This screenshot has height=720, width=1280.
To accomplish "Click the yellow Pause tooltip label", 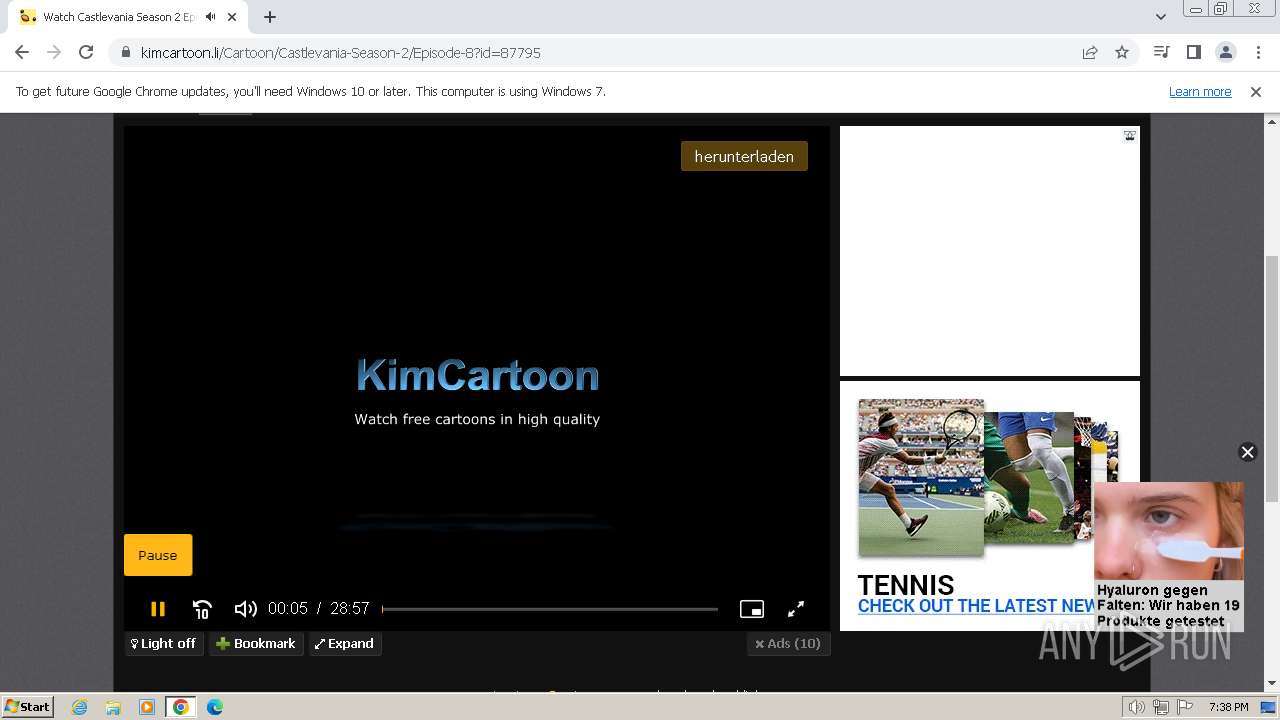I will [x=157, y=555].
